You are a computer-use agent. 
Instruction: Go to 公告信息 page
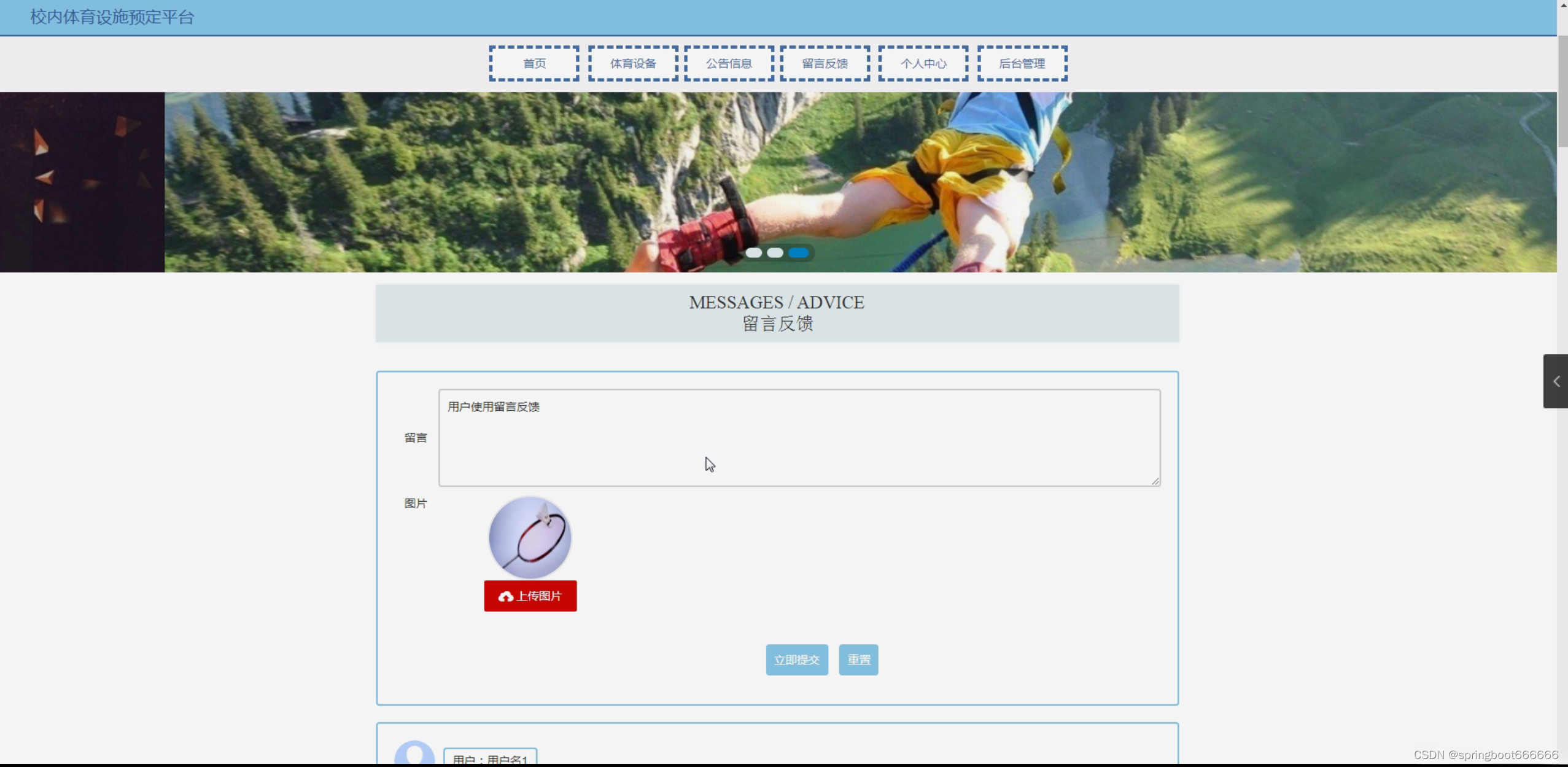[x=729, y=63]
